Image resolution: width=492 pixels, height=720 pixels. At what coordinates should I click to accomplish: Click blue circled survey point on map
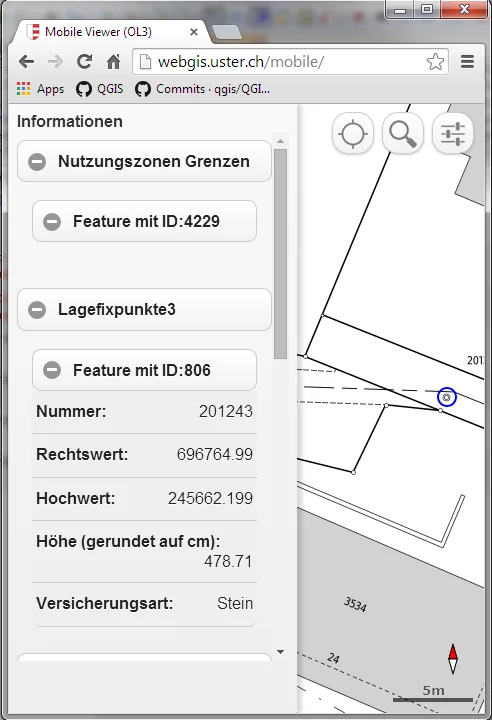pyautogui.click(x=447, y=397)
